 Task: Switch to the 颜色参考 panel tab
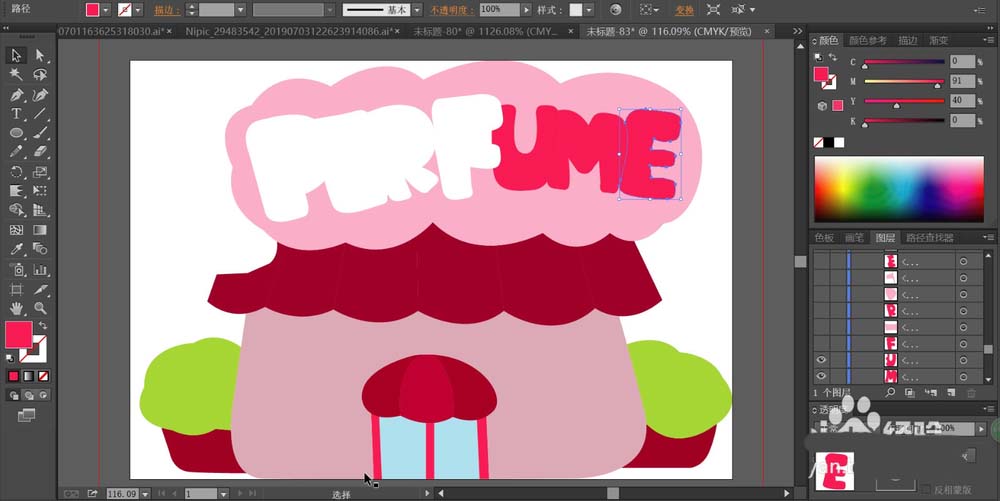(867, 40)
